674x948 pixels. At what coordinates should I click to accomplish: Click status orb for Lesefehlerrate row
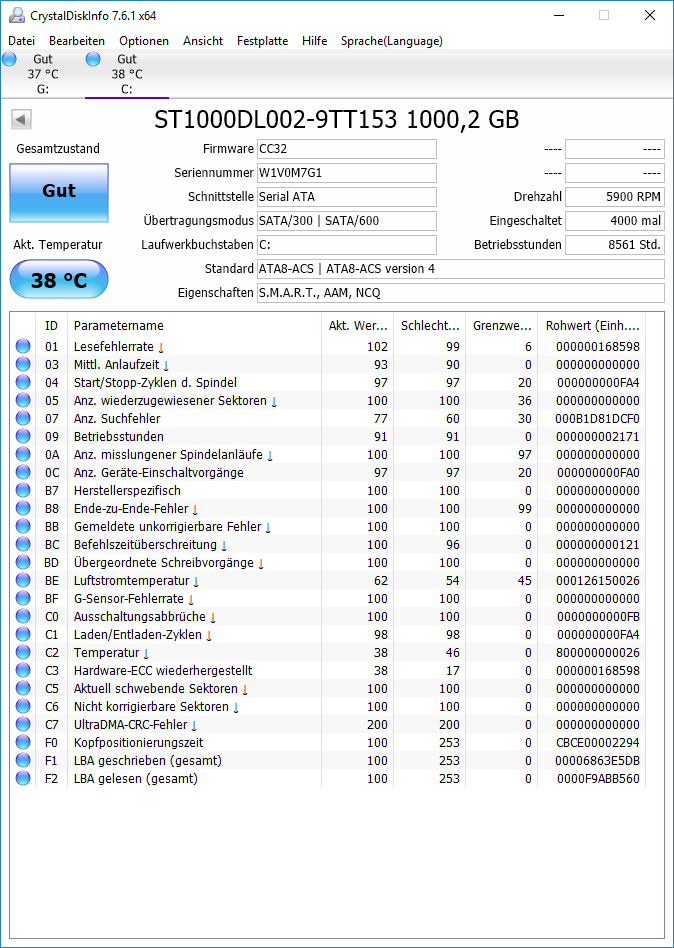click(23, 346)
